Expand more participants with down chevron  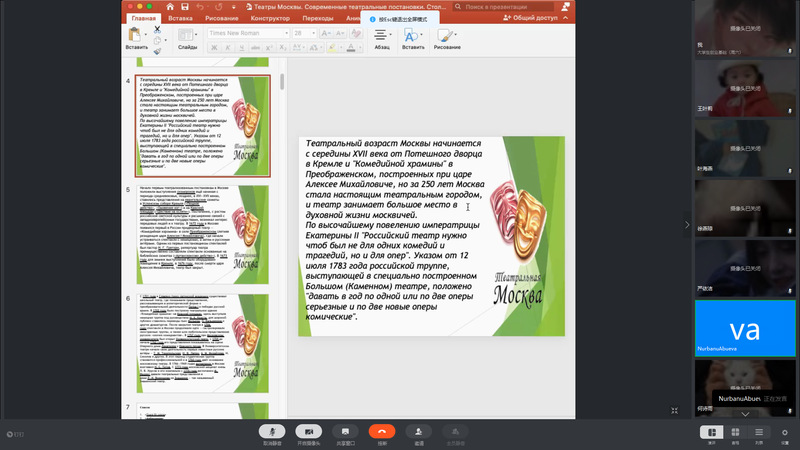pos(745,414)
